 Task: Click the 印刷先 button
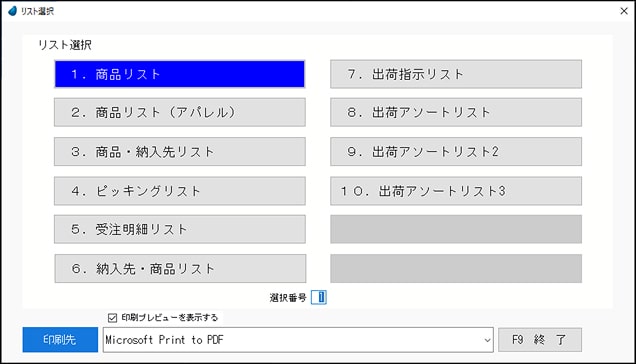pos(60,340)
